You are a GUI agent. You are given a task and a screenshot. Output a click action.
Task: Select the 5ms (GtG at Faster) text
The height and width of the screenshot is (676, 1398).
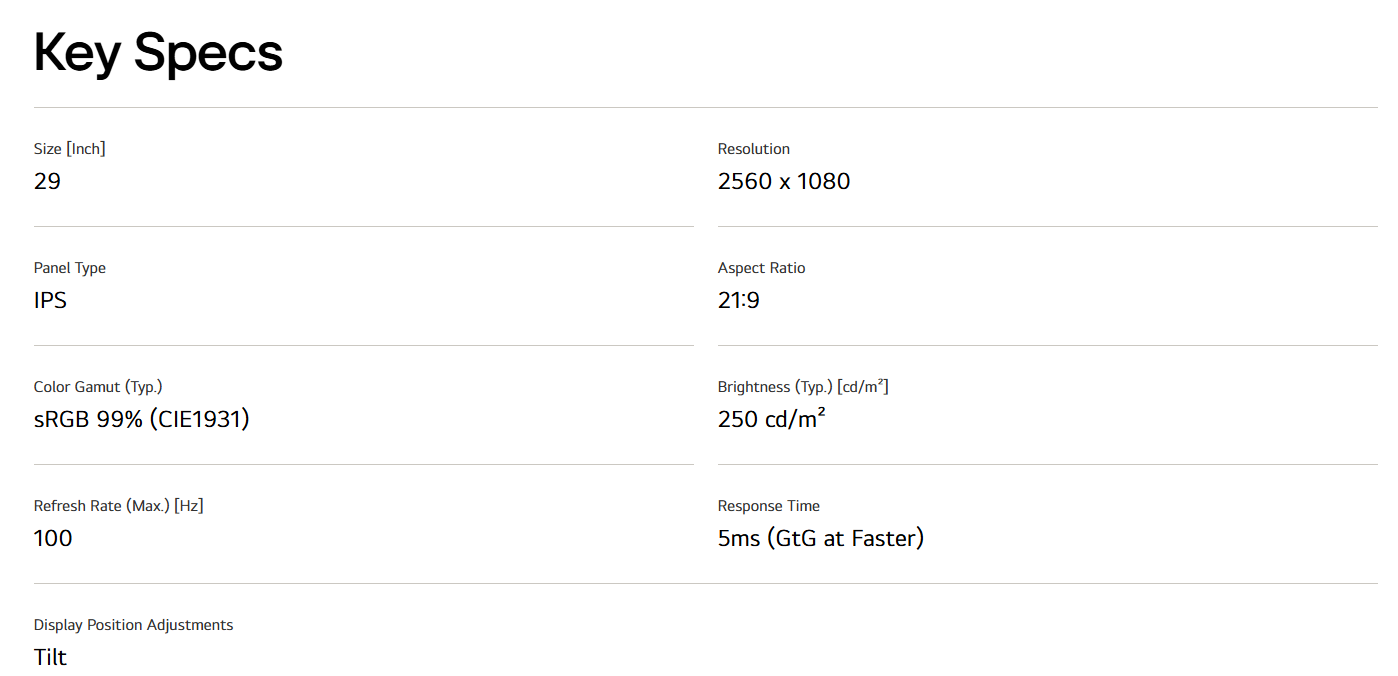coord(820,538)
